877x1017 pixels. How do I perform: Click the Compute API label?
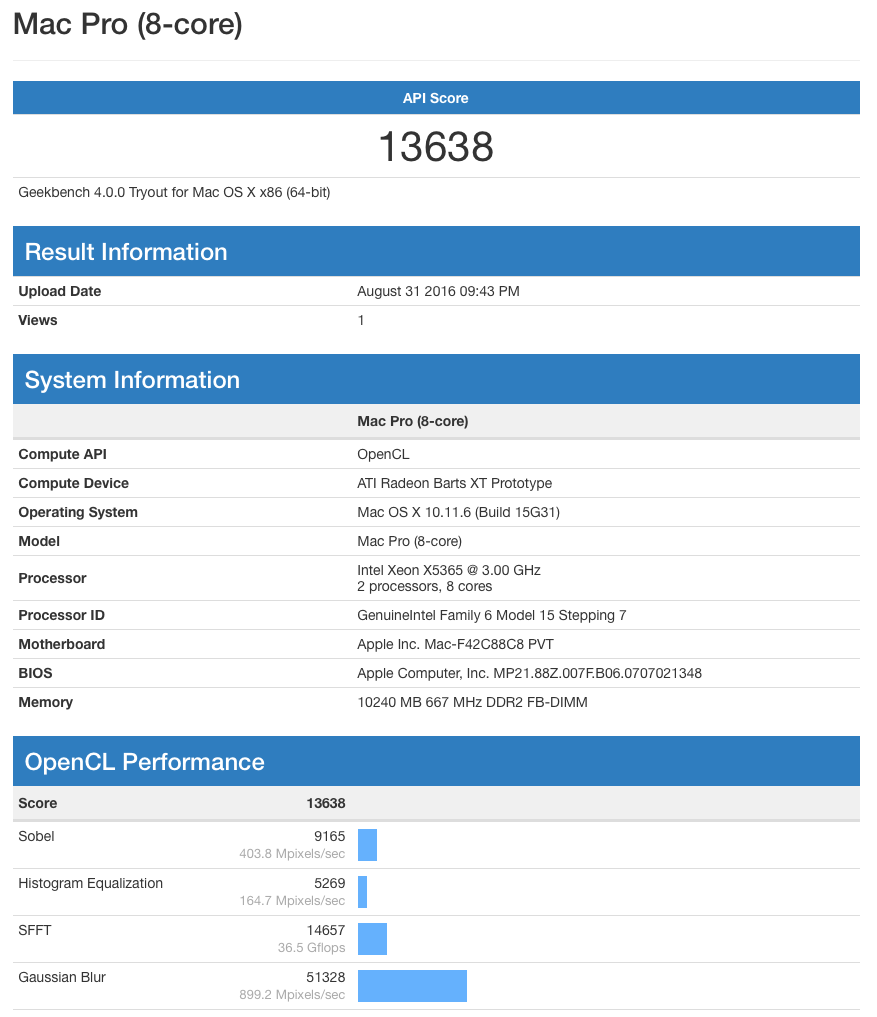pyautogui.click(x=62, y=455)
